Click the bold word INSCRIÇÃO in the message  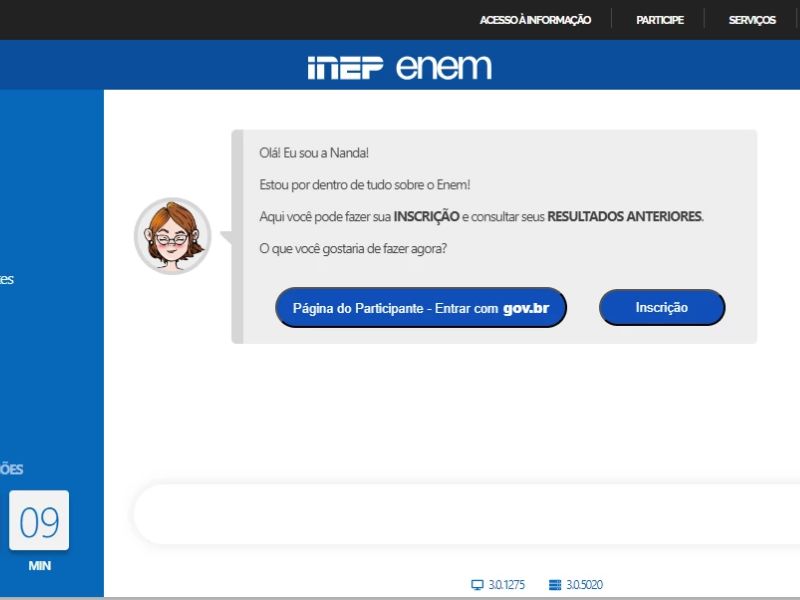click(427, 216)
